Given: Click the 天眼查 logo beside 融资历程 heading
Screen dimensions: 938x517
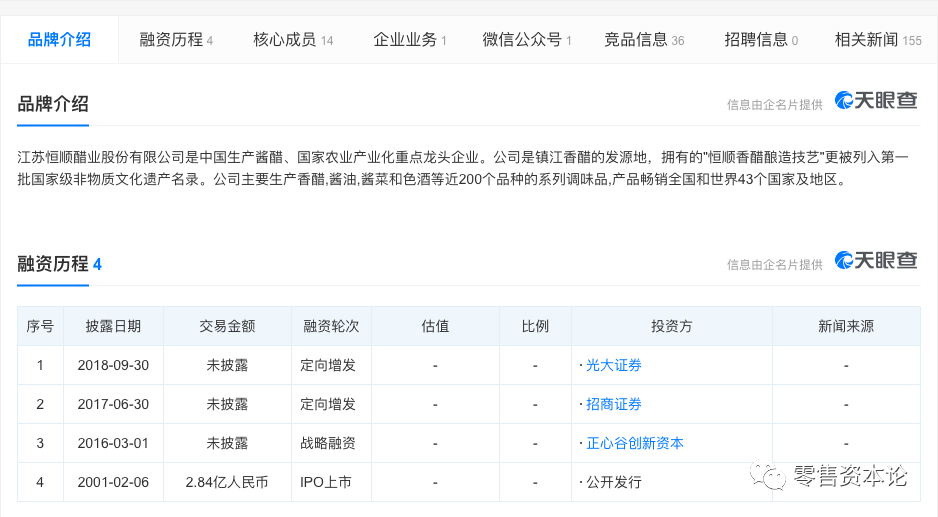Looking at the screenshot, I should point(876,260).
